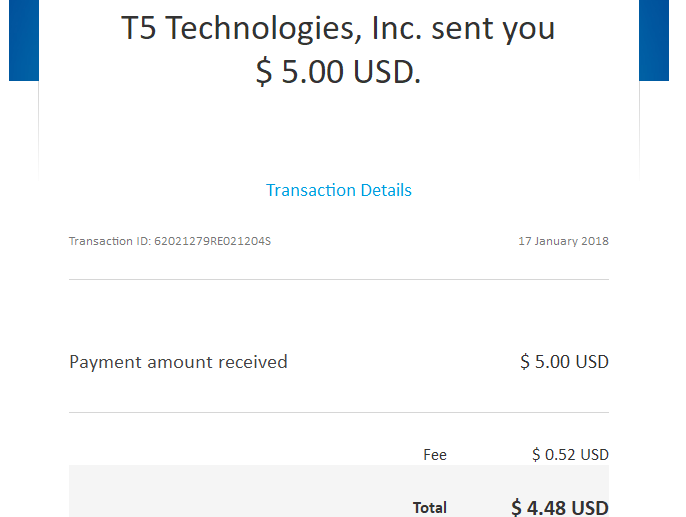Click the word "Inc." in the heading
Image resolution: width=686 pixels, height=517 pixels.
[x=397, y=28]
